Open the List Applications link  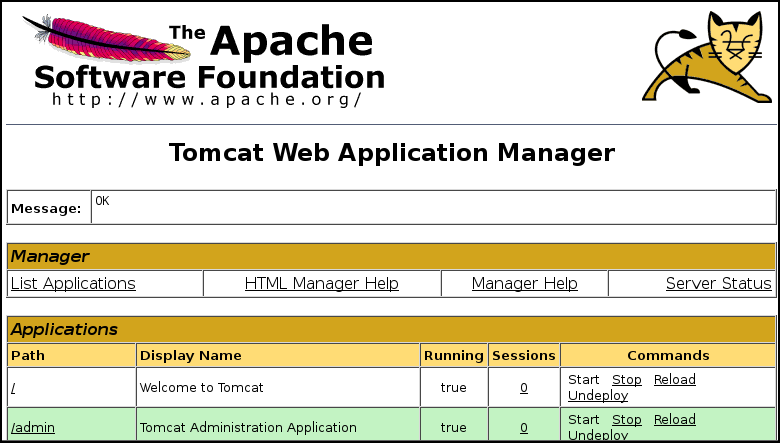pos(73,283)
